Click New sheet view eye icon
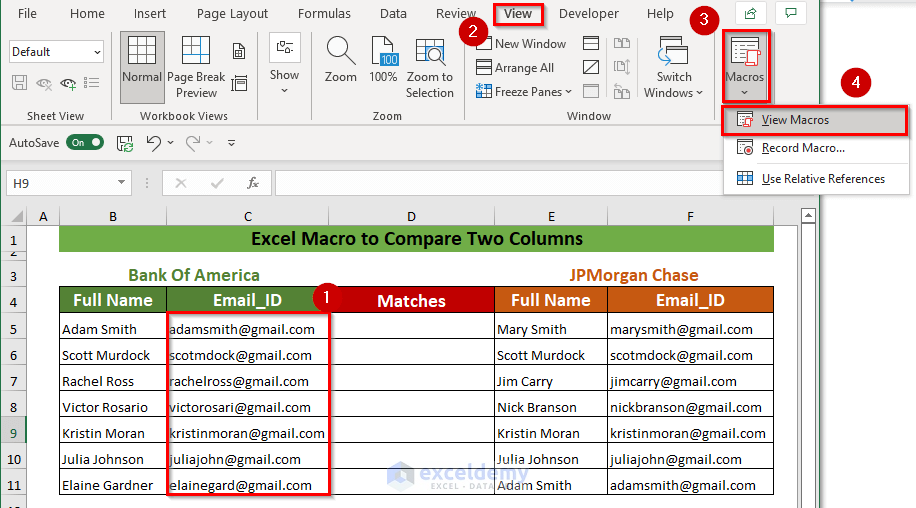This screenshot has height=508, width=916. point(68,83)
